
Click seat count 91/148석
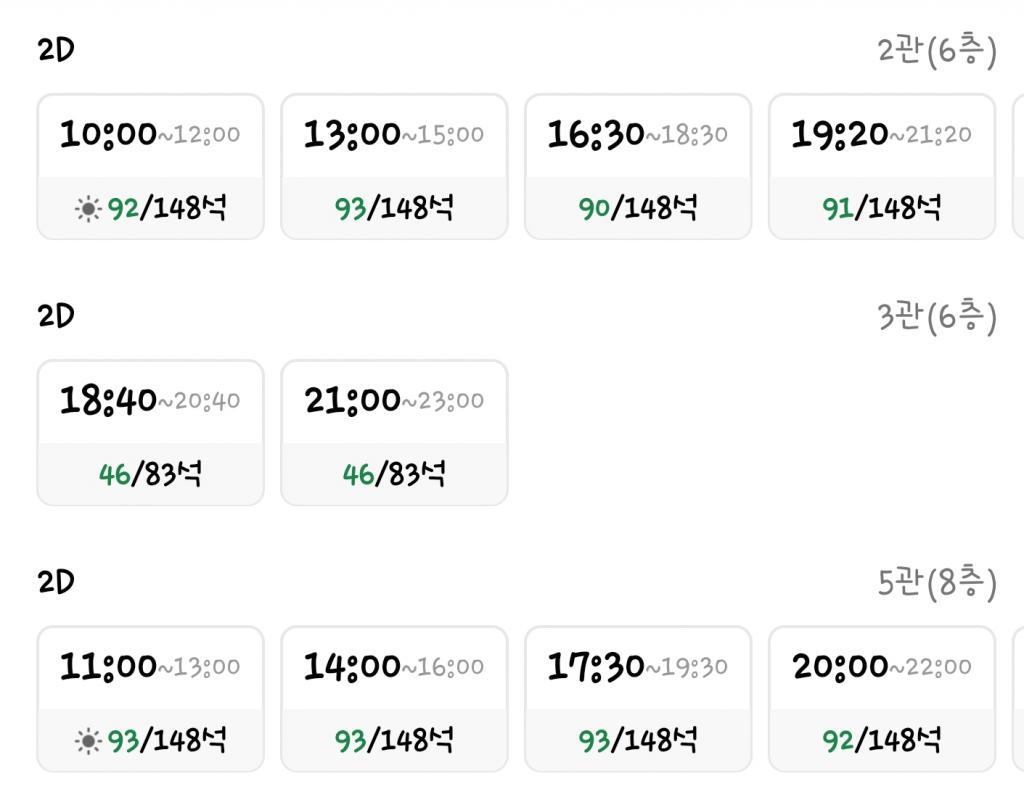(x=882, y=208)
